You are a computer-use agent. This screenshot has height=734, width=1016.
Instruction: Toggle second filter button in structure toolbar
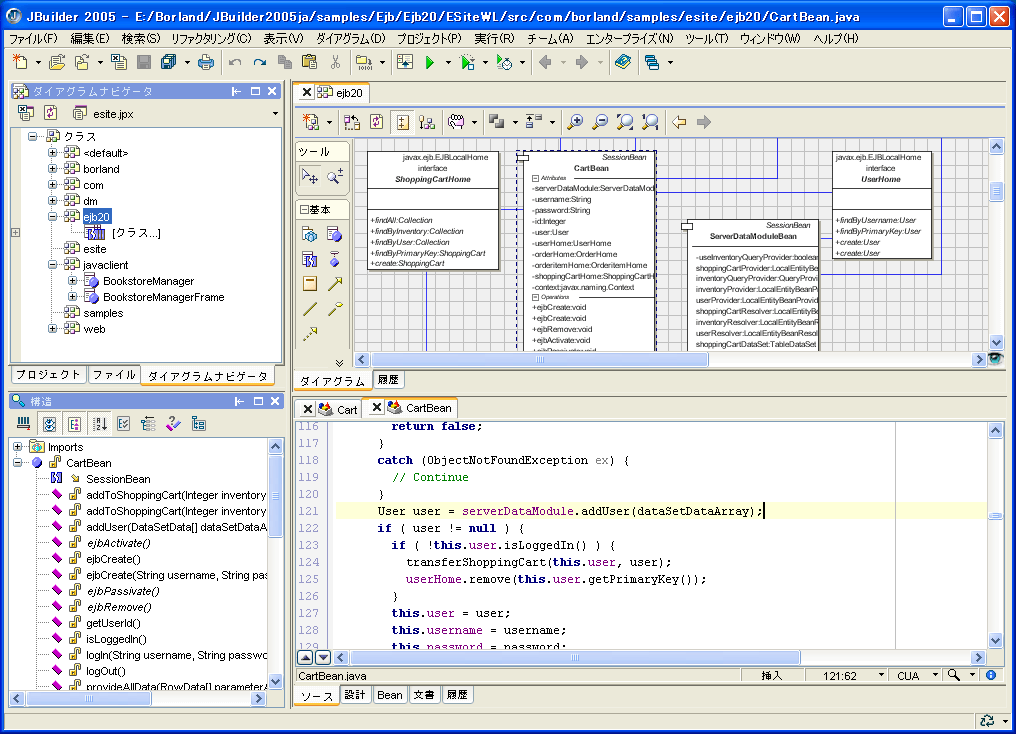point(49,424)
